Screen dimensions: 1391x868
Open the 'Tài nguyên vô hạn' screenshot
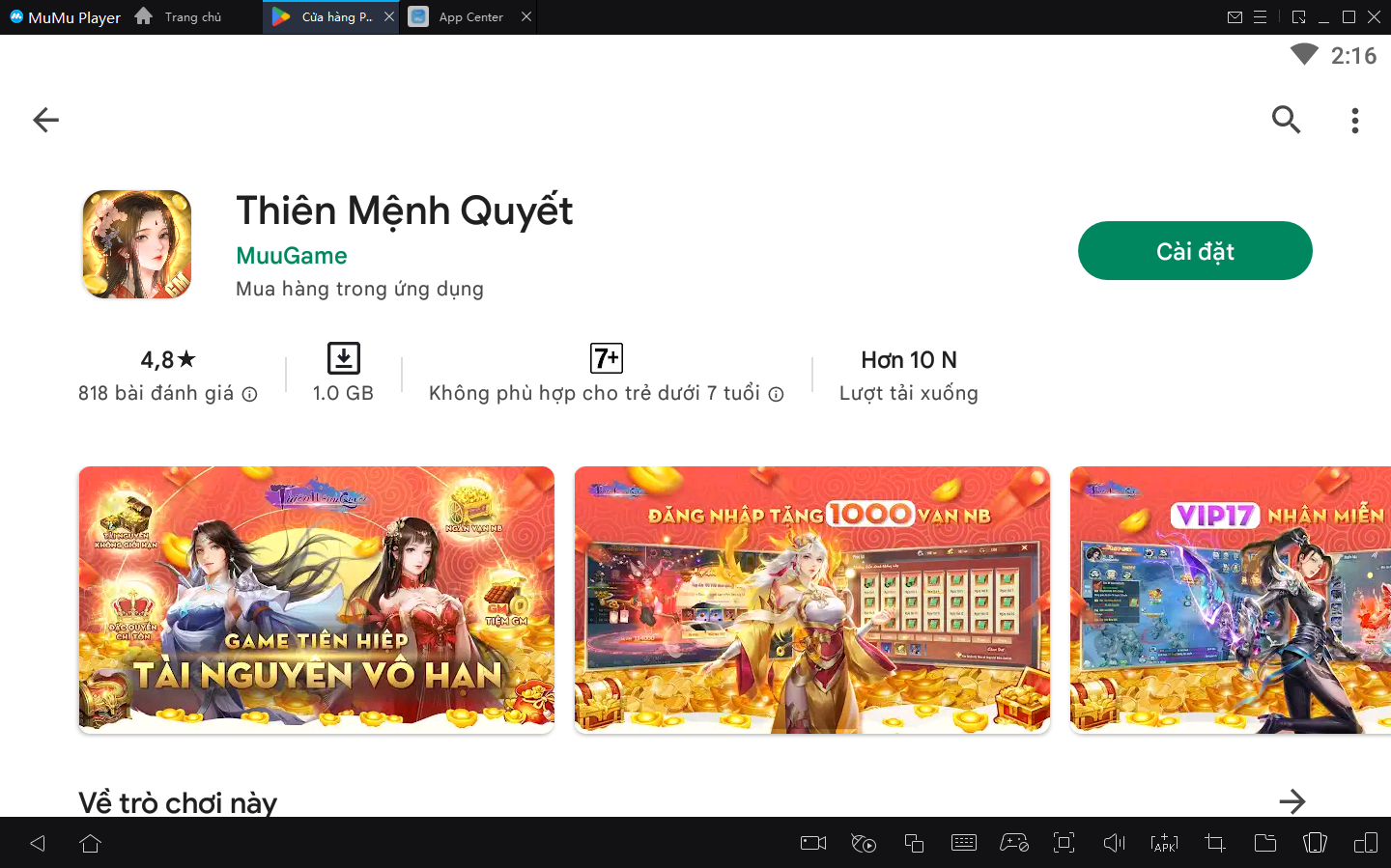(316, 600)
